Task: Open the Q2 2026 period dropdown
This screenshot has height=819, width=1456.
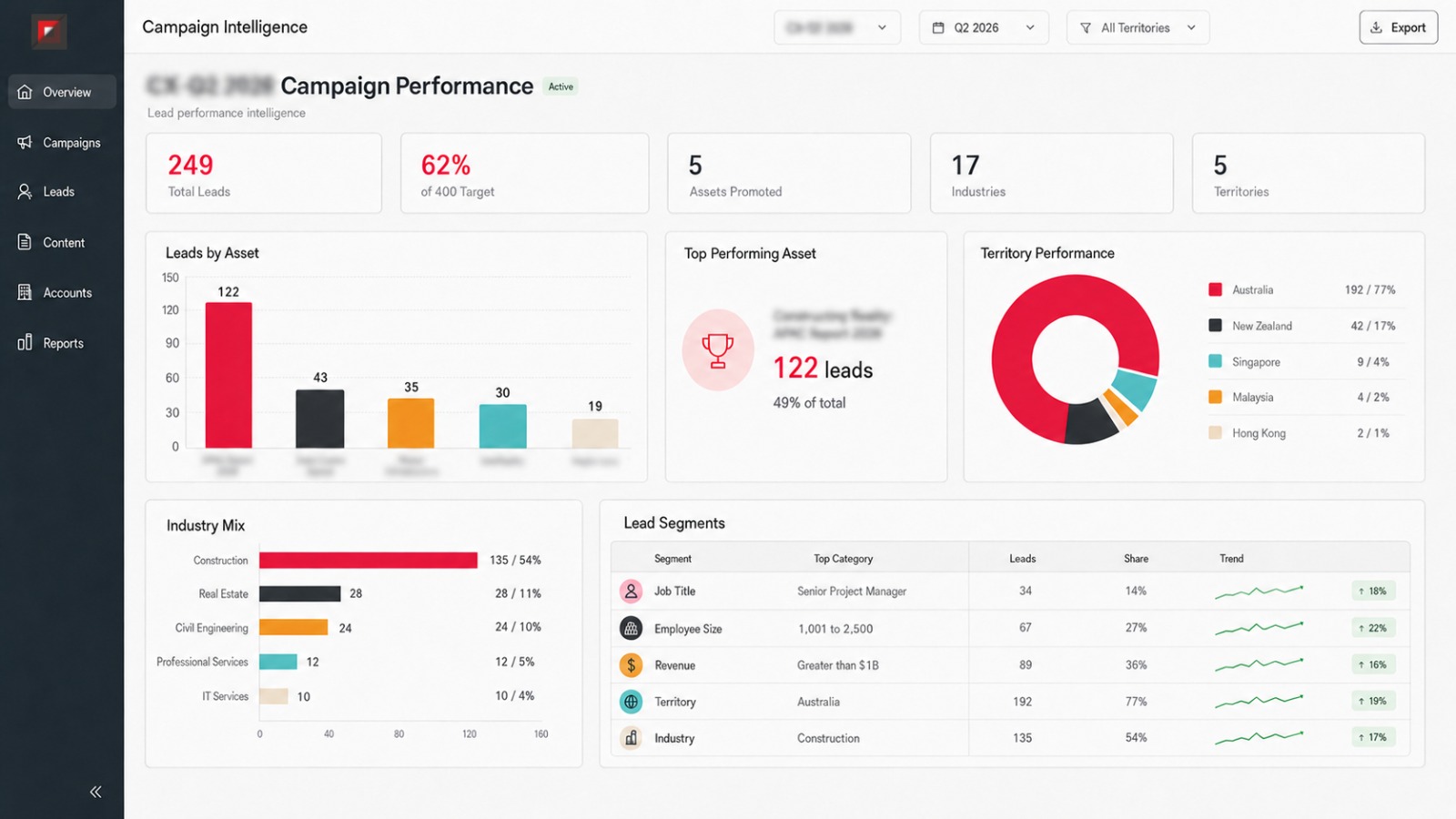Action: 984,28
